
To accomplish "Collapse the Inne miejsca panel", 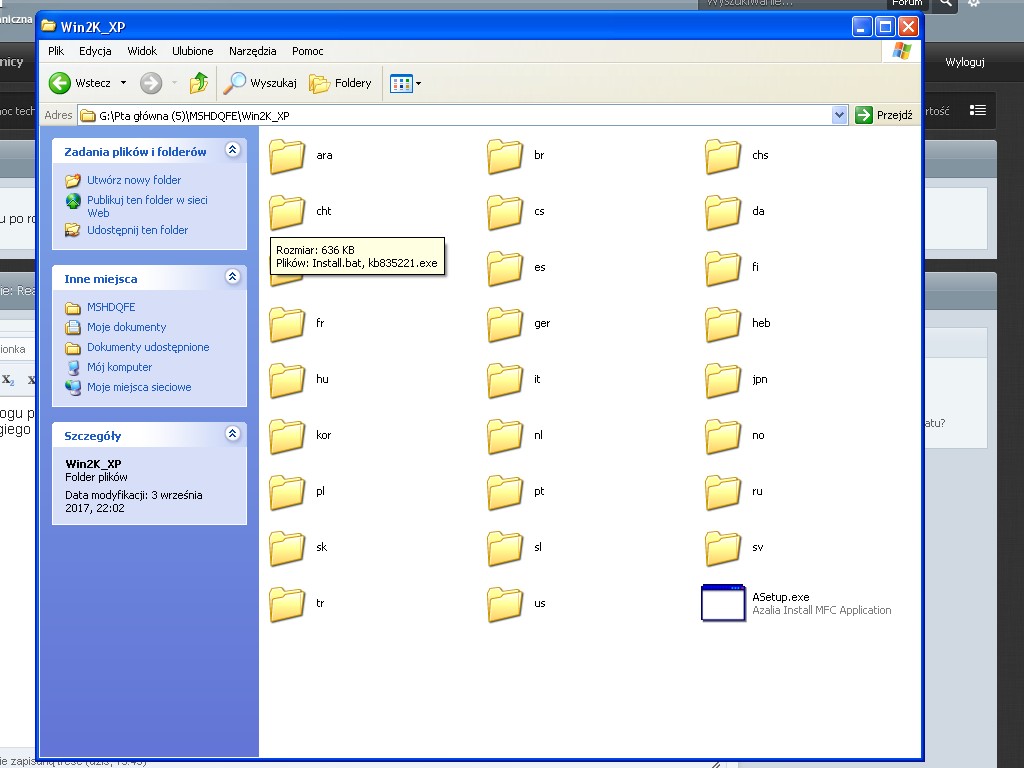I will point(232,277).
